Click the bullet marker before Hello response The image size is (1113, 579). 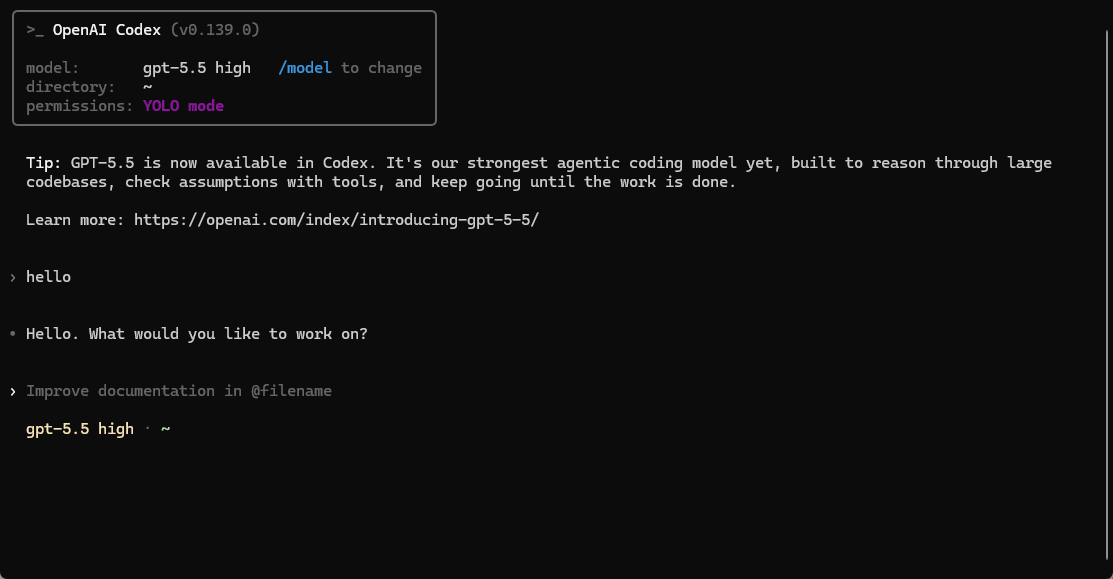click(x=13, y=333)
